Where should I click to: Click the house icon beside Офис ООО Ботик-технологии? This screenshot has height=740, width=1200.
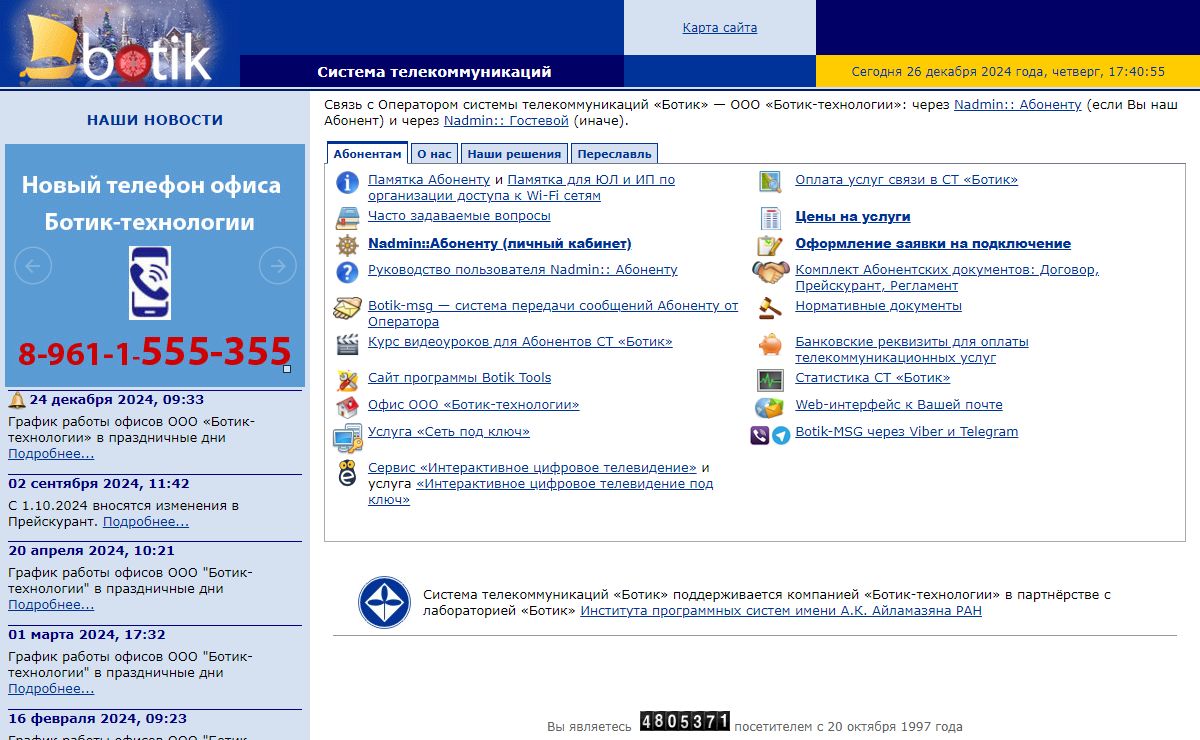tap(347, 407)
